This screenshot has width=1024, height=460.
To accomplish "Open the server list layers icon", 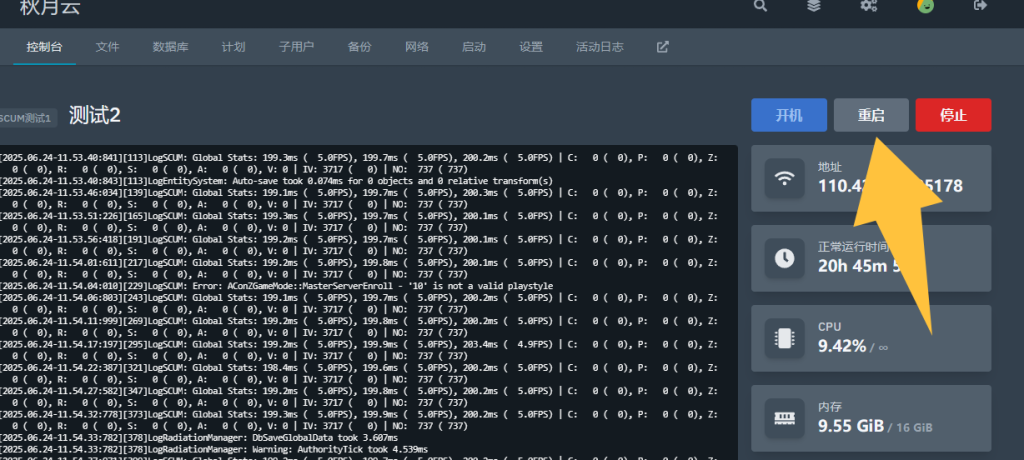I will point(814,6).
